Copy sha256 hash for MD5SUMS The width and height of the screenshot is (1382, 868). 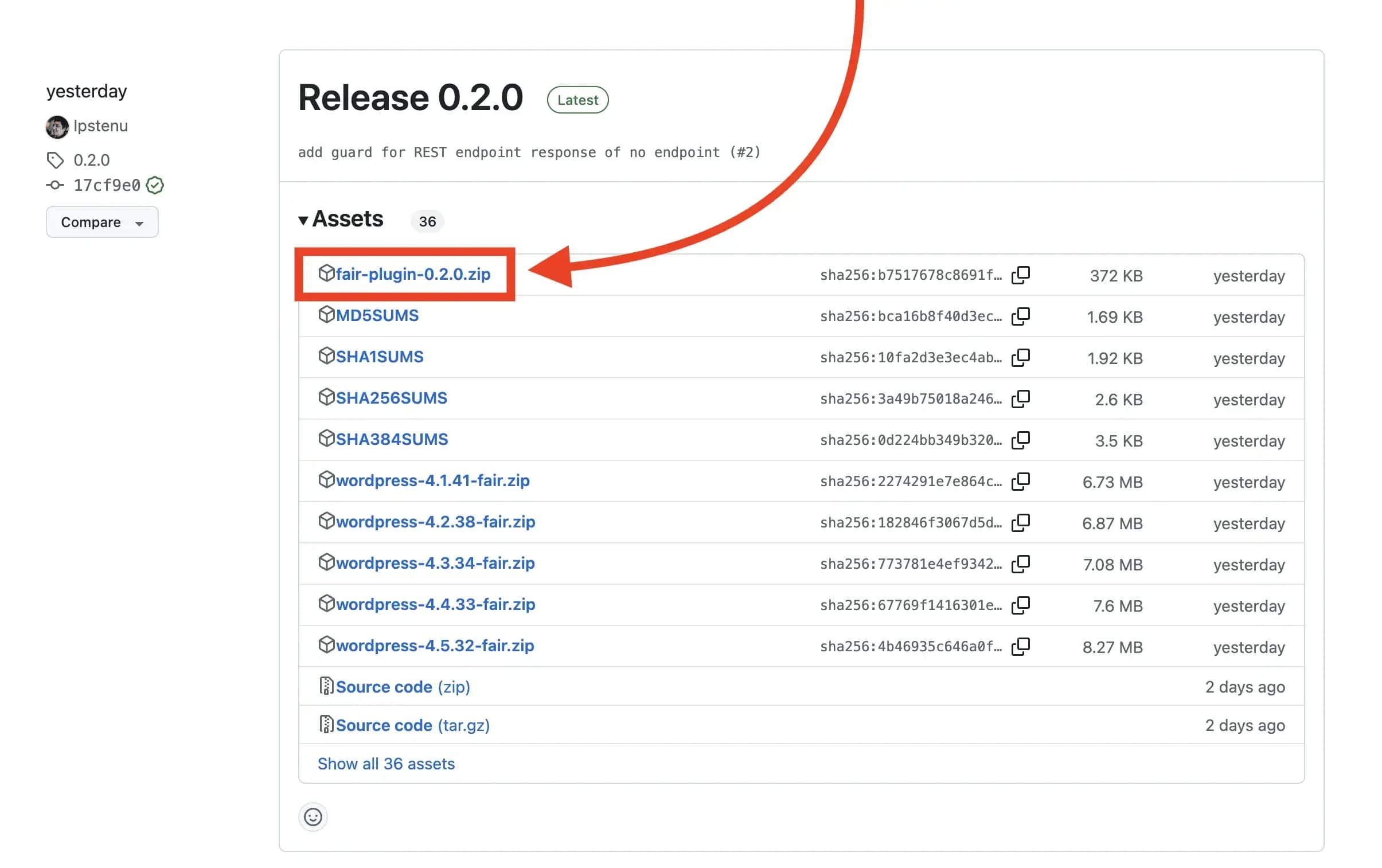point(1020,316)
